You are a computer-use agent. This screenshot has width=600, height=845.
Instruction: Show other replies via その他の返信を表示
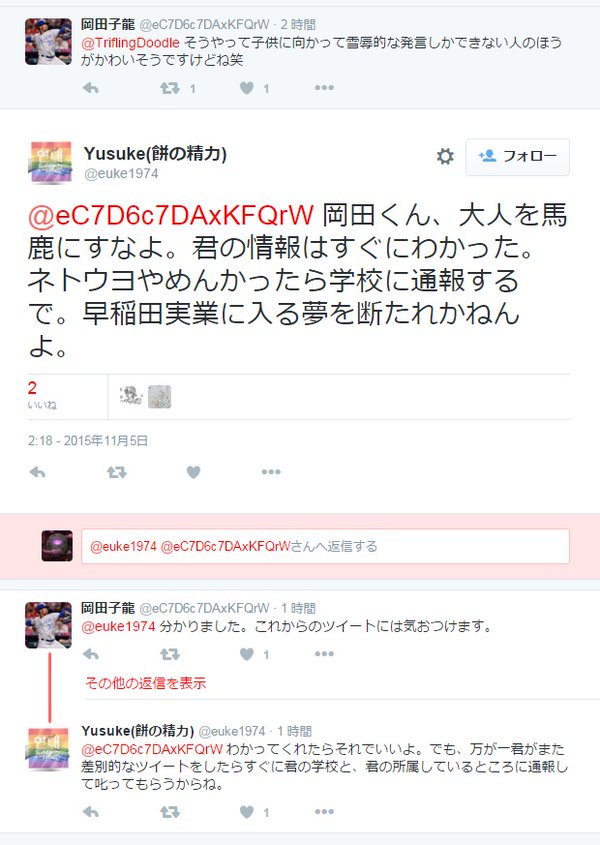(x=145, y=683)
